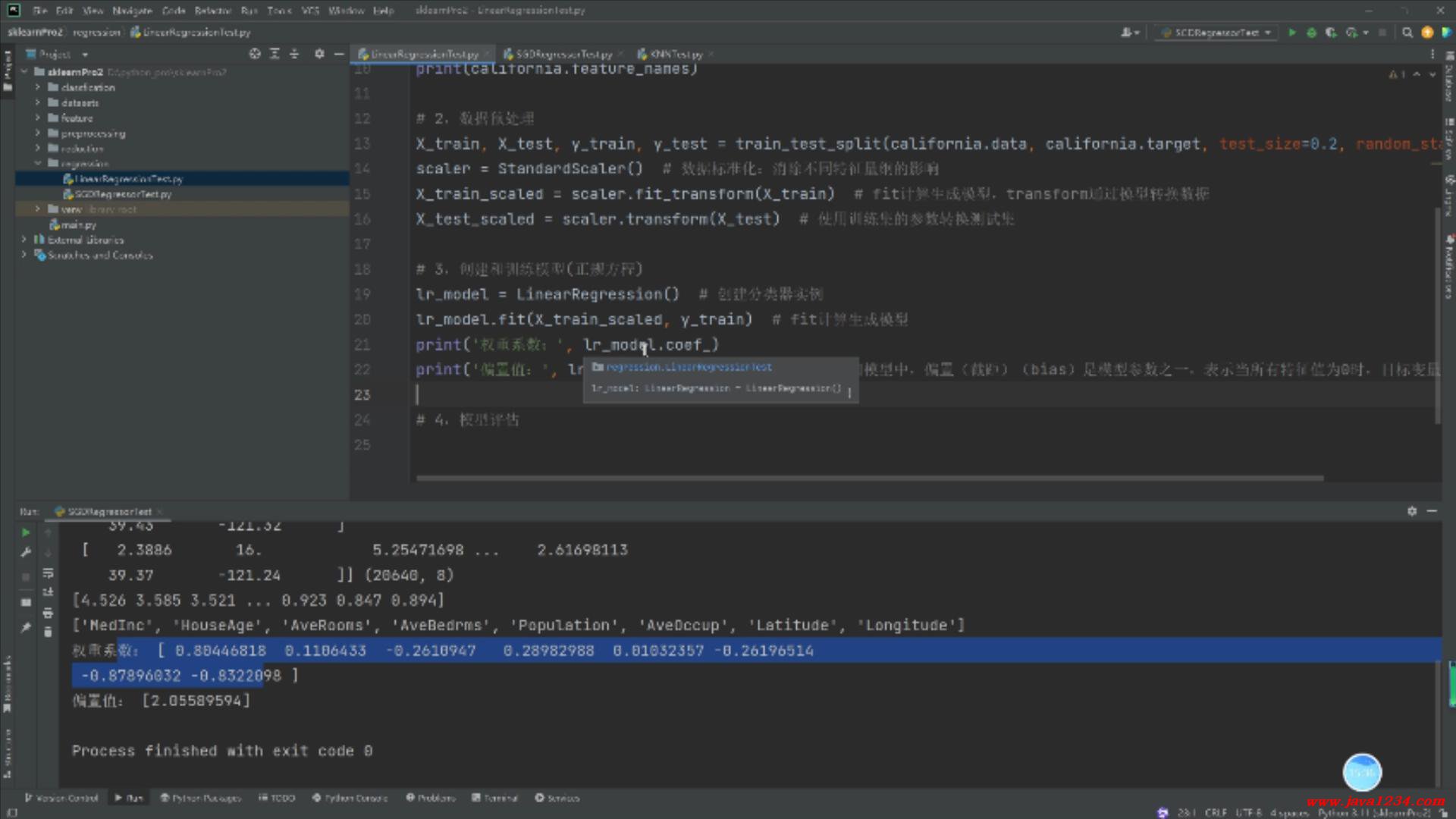This screenshot has width=1456, height=819.
Task: Click Run with Coverage icon
Action: [x=1331, y=33]
